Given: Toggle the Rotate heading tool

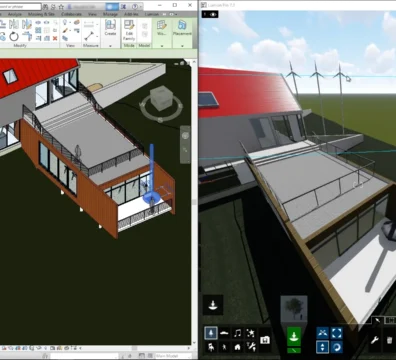Looking at the screenshot, I should (x=337, y=347).
